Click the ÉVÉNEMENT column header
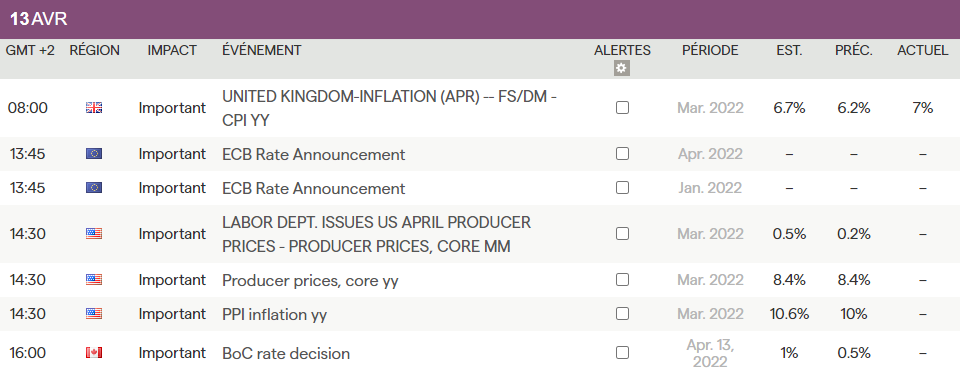This screenshot has height=374, width=972. click(262, 51)
